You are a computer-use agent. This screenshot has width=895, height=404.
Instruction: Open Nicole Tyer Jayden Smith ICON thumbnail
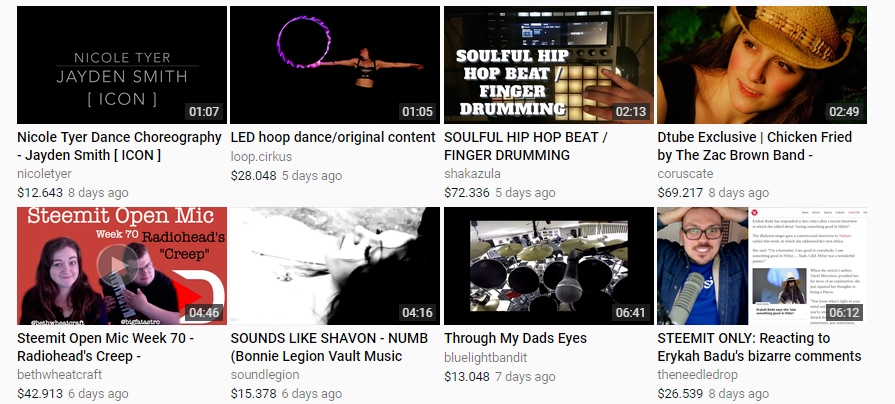pos(122,65)
